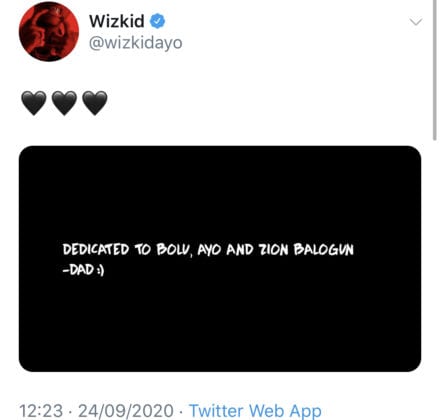Open Wizkid's red profile avatar
440x420 pixels.
(49, 31)
